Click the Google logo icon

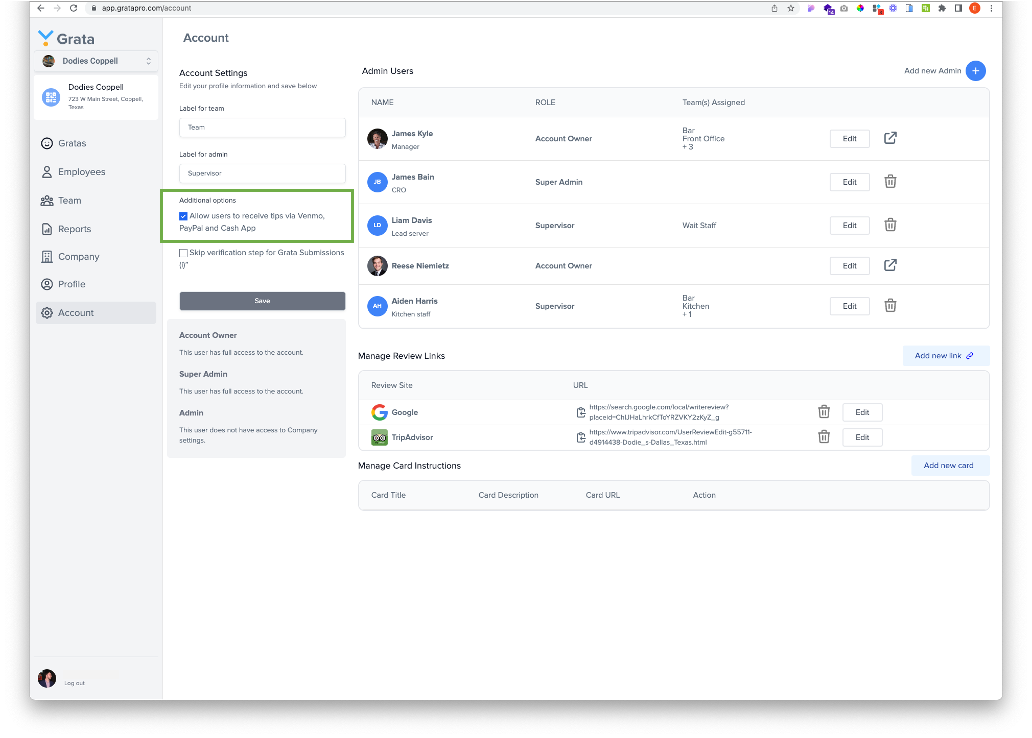(x=379, y=412)
